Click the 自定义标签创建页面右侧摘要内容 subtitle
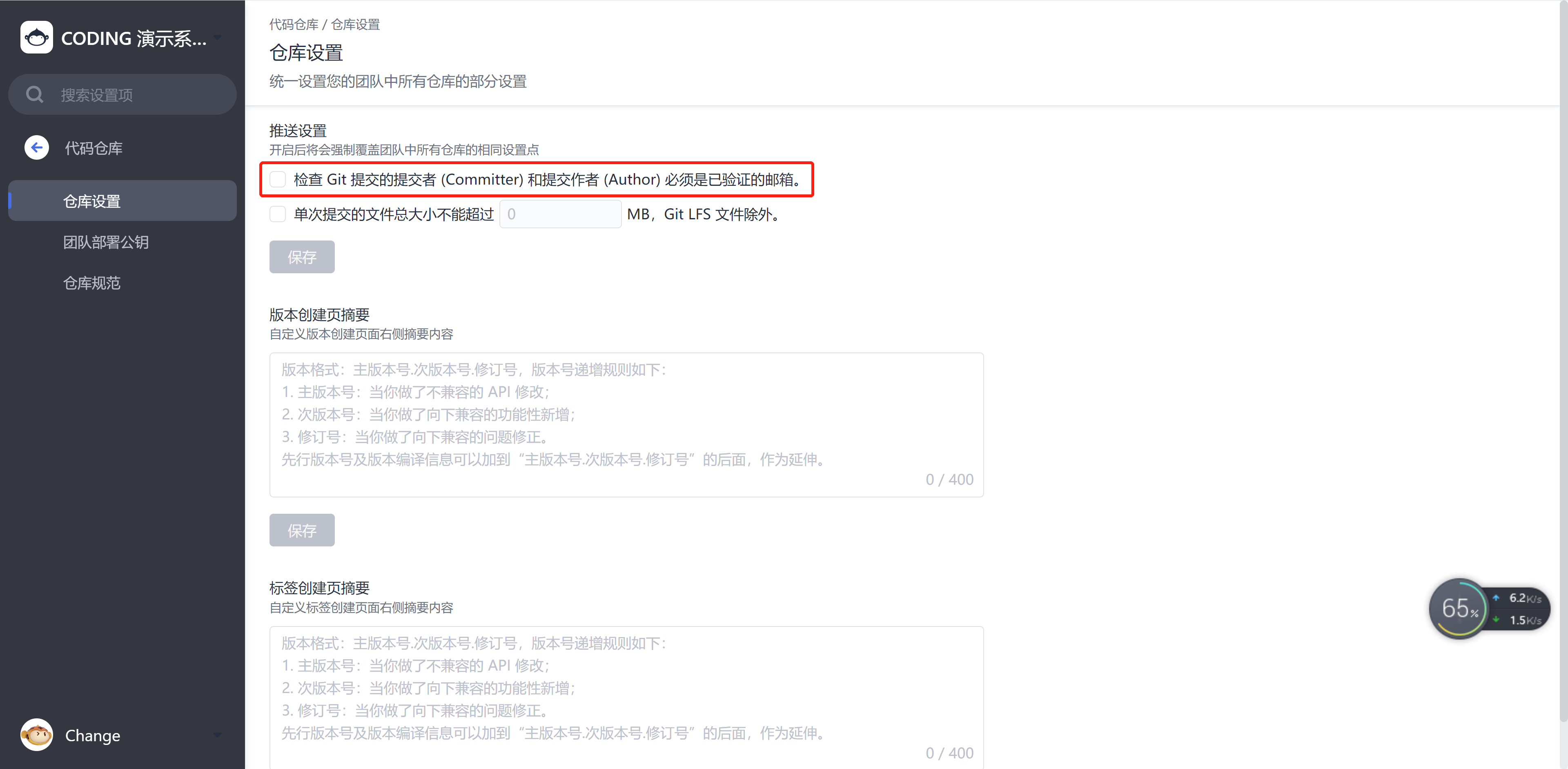Viewport: 1568px width, 769px height. coord(361,608)
